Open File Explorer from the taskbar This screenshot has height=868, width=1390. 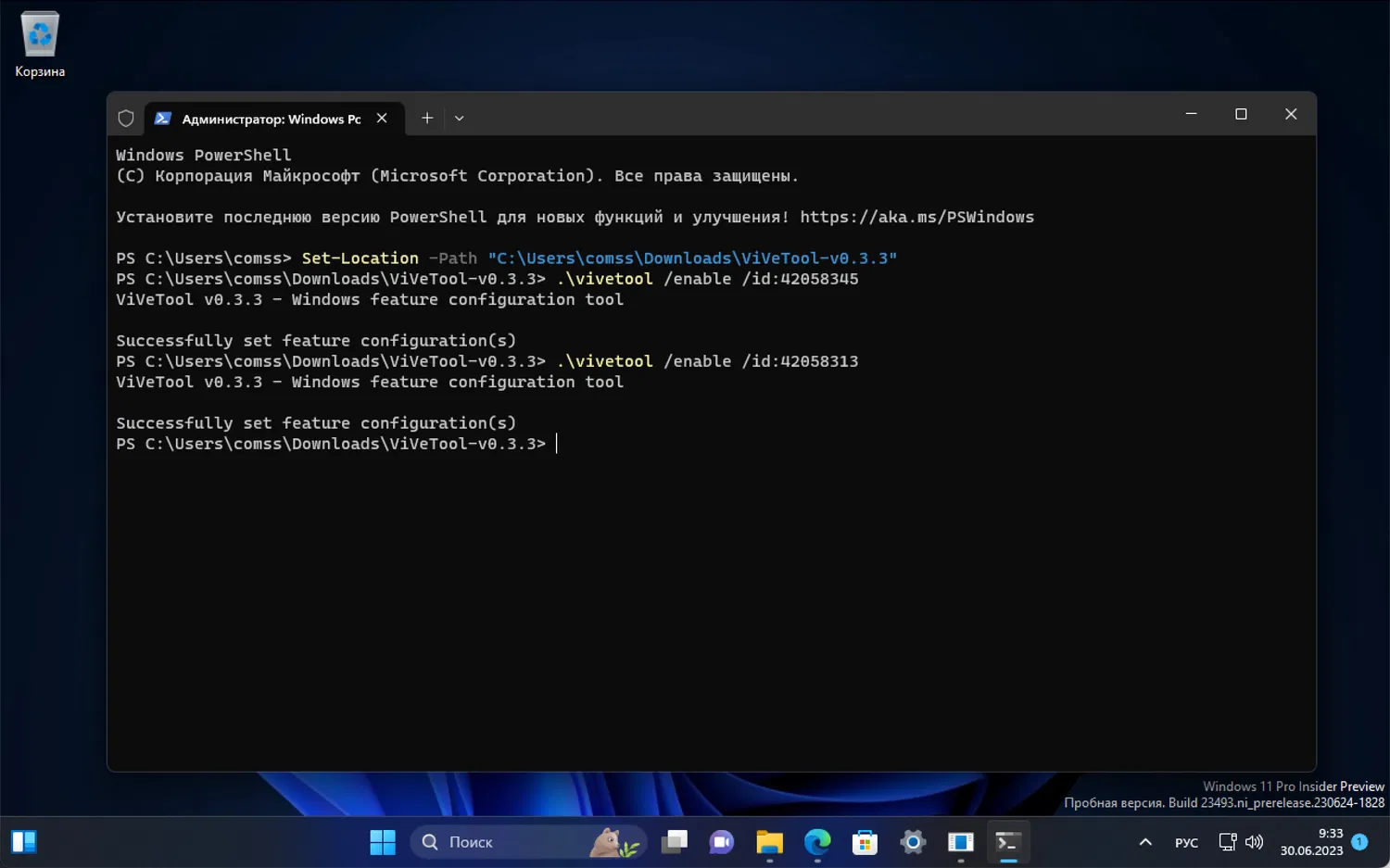coord(769,842)
